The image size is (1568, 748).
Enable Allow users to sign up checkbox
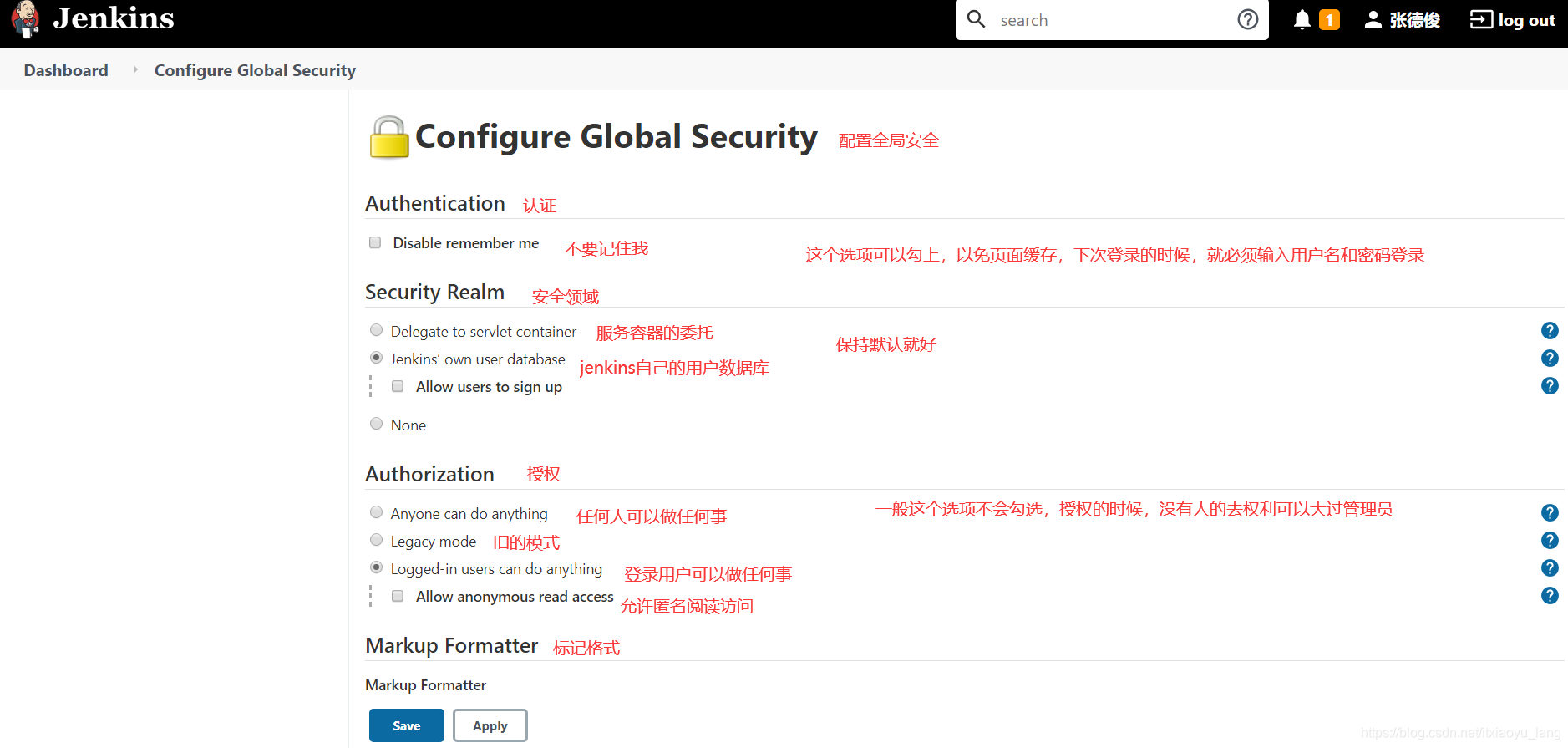[398, 386]
